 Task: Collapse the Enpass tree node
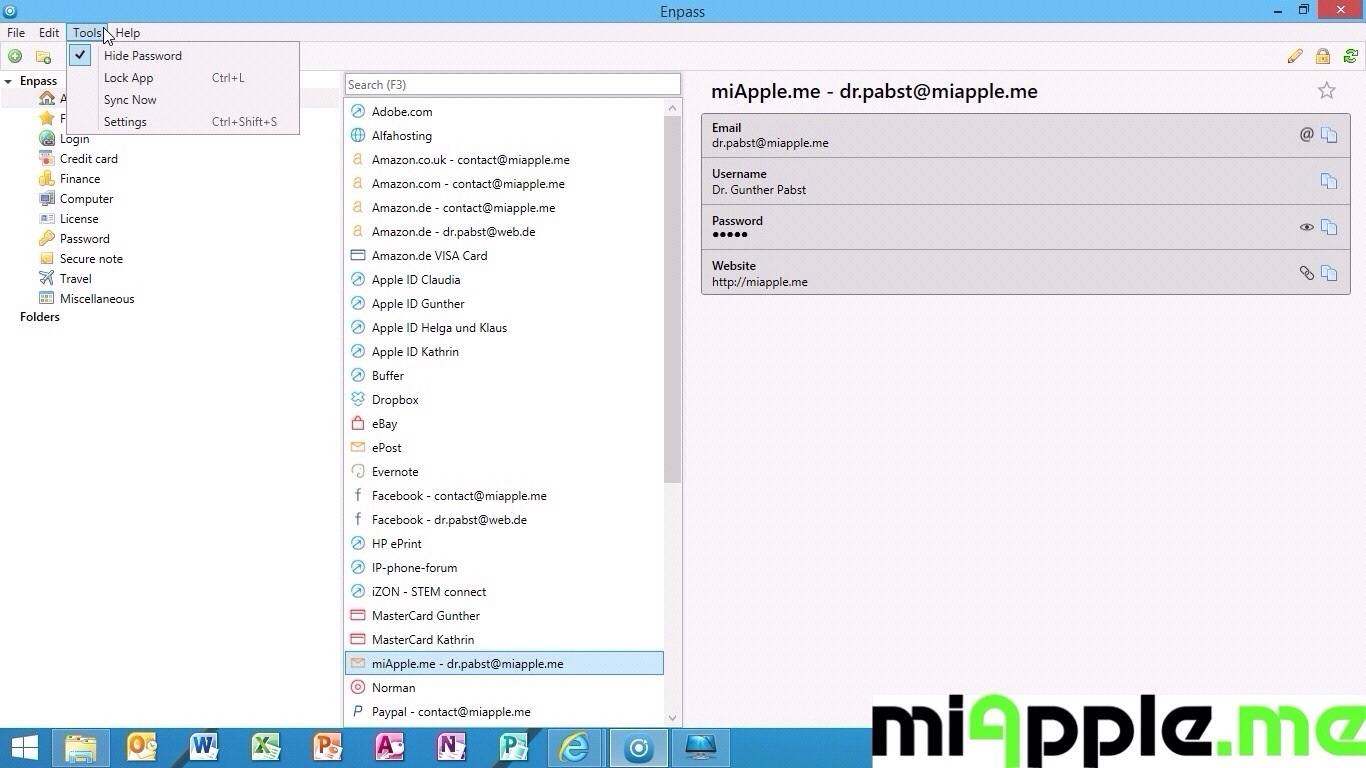pyautogui.click(x=9, y=81)
